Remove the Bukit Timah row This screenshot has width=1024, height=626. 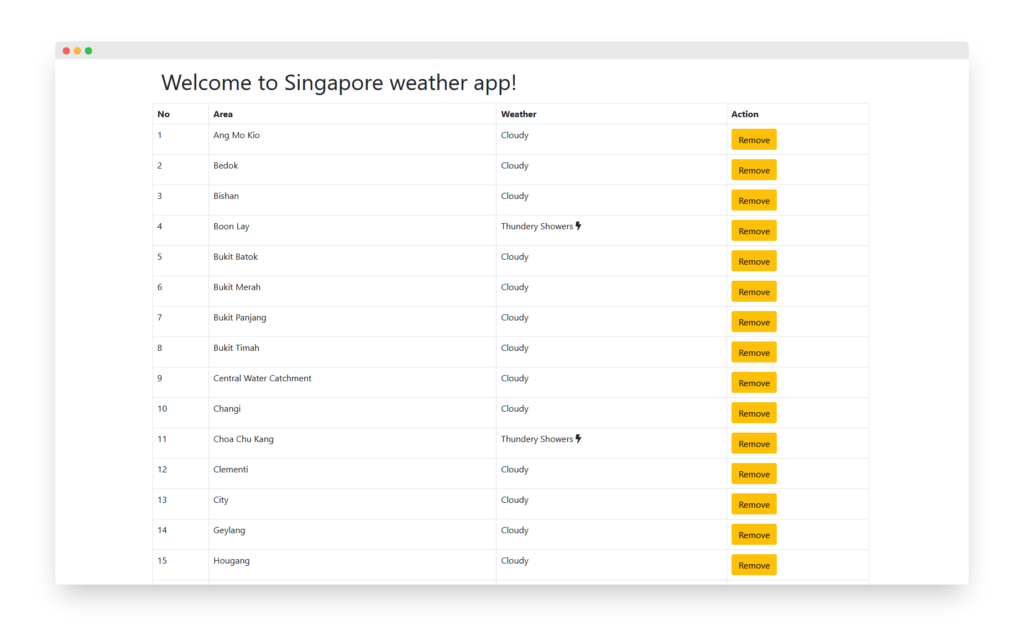[754, 352]
